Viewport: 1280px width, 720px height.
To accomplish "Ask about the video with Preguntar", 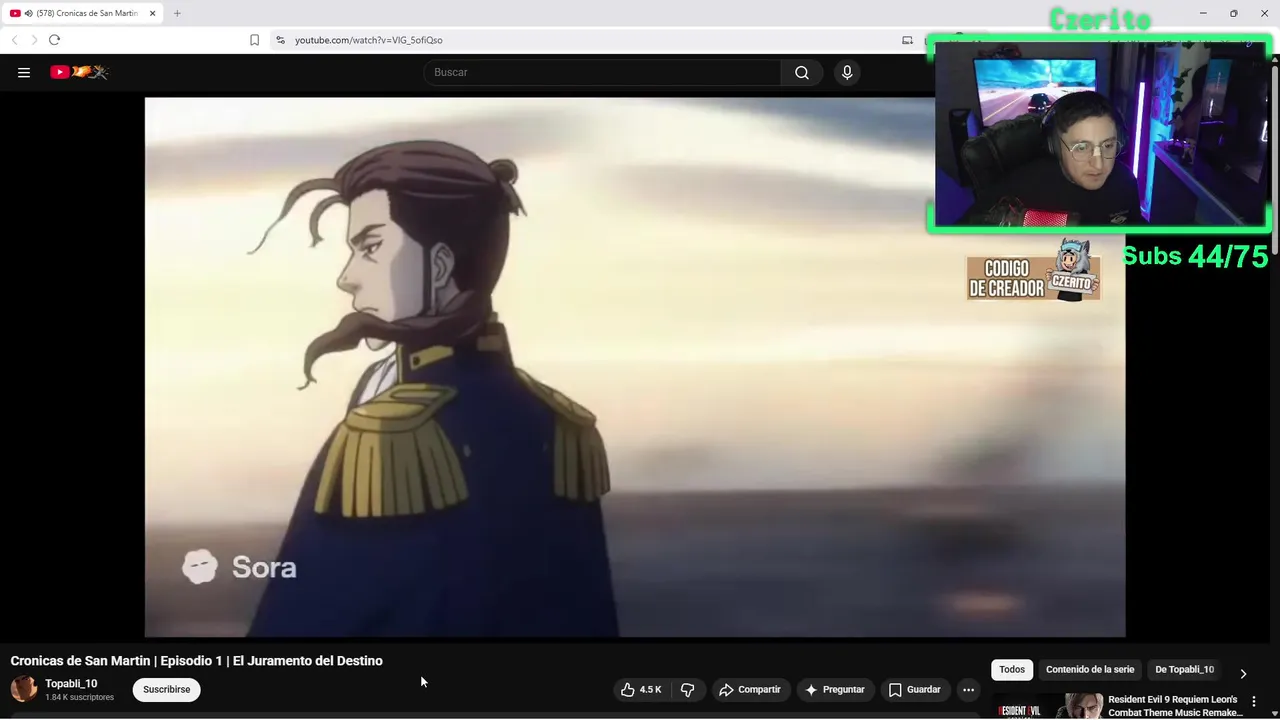I will coord(835,690).
